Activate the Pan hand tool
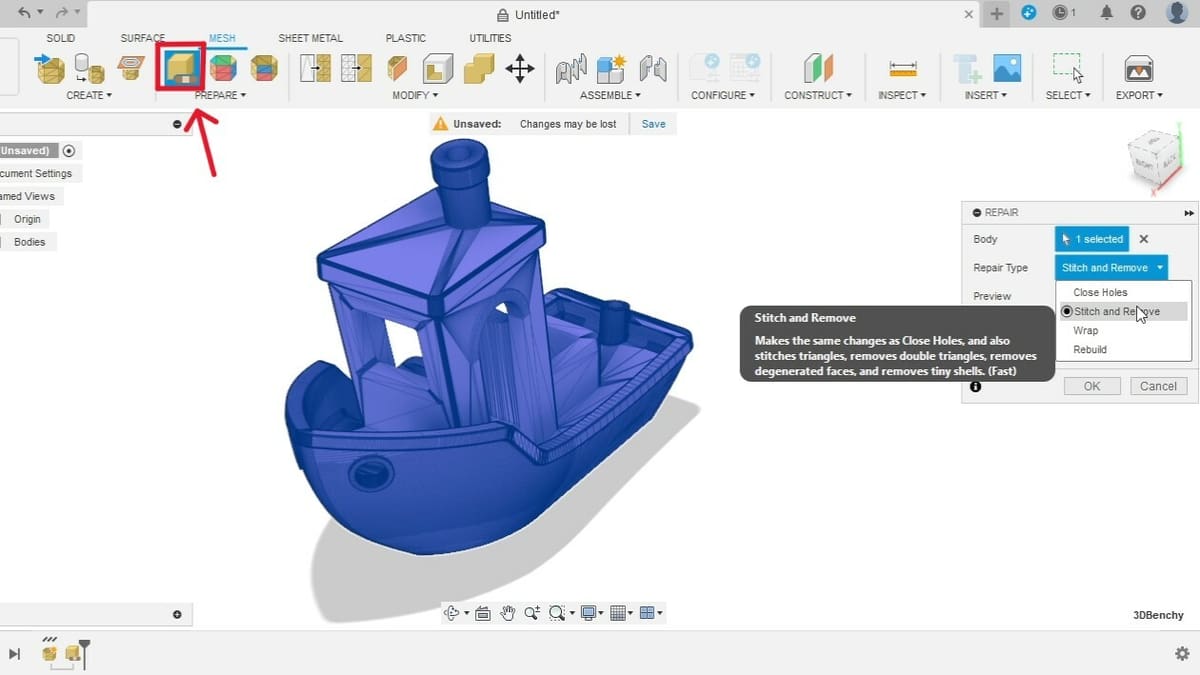Image resolution: width=1200 pixels, height=675 pixels. point(508,613)
